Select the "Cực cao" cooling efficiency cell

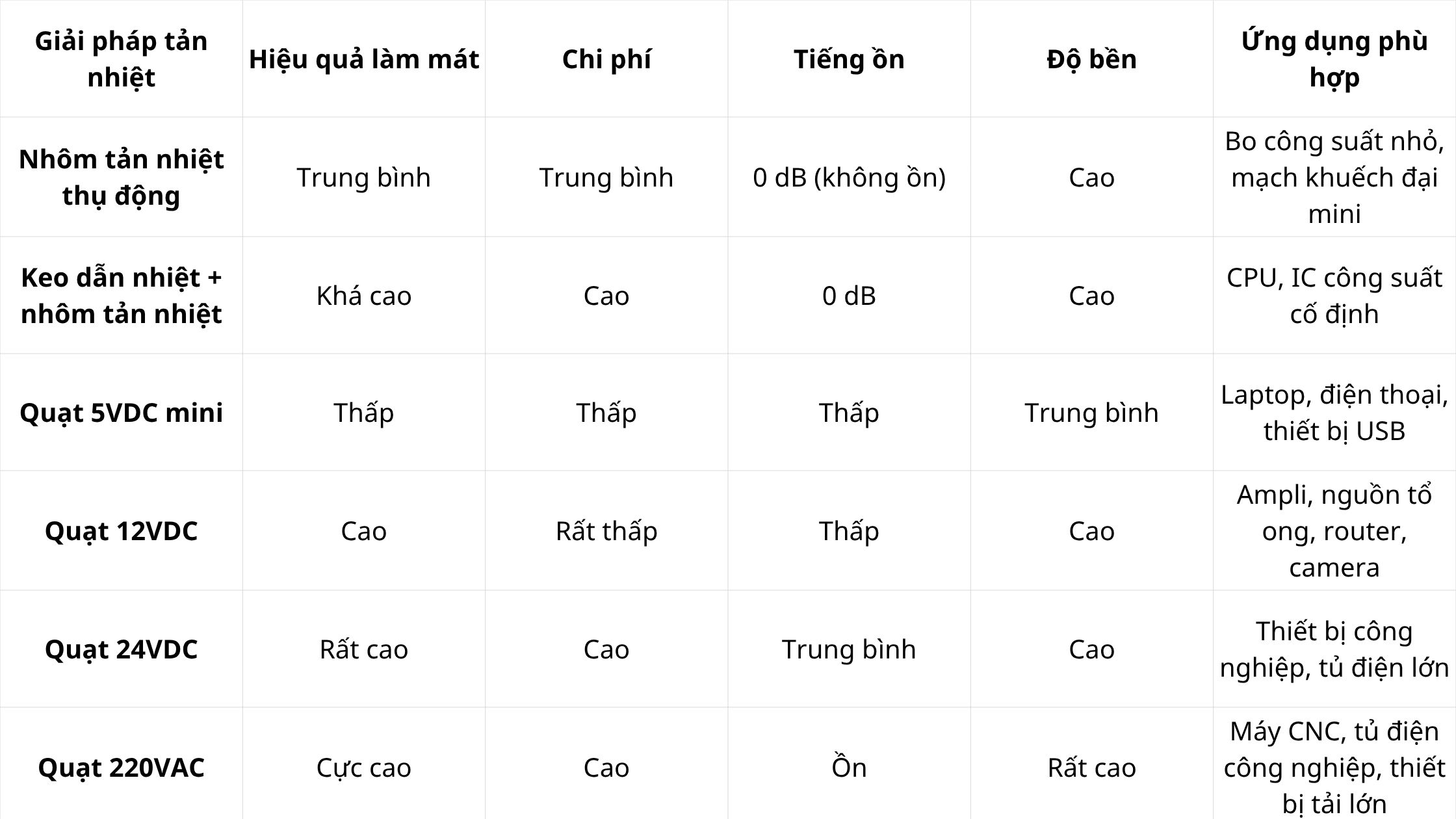pos(363,768)
